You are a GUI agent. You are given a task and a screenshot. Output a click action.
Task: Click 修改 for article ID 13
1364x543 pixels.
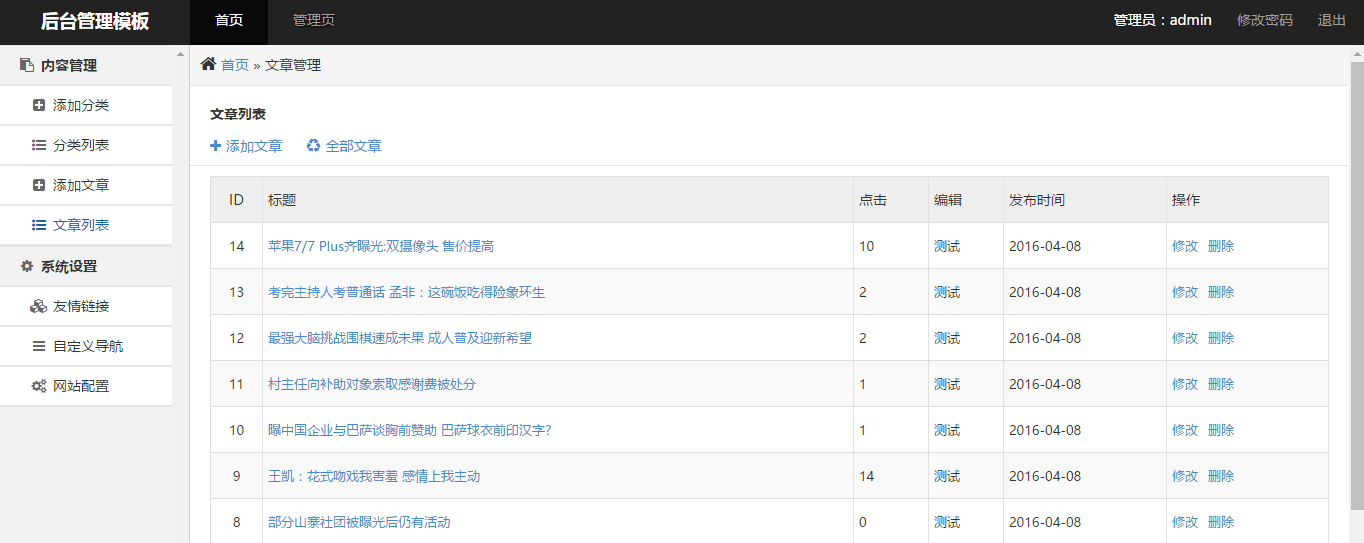(x=1185, y=292)
